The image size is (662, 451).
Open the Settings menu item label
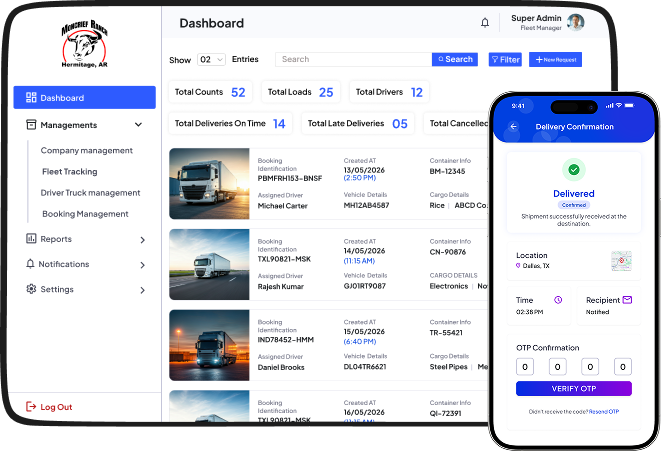pyautogui.click(x=57, y=289)
